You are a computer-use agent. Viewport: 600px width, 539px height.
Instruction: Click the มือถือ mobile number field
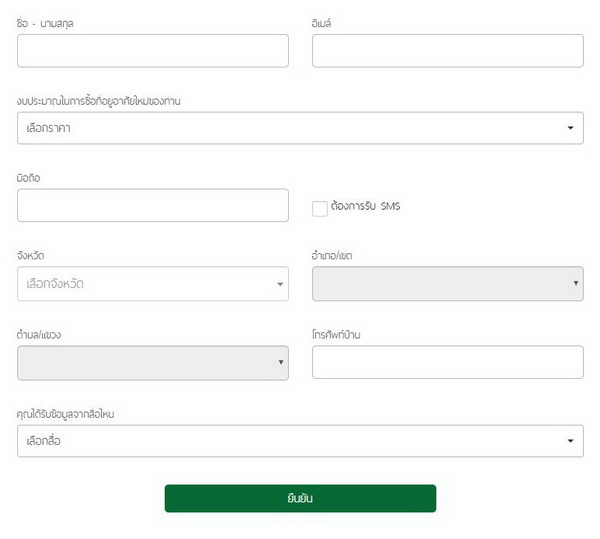click(152, 205)
